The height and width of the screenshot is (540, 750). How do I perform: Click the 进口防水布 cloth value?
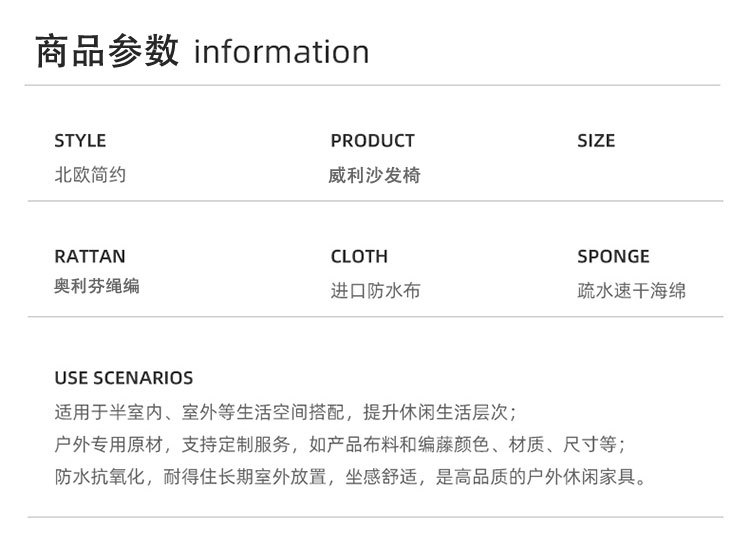tap(375, 292)
